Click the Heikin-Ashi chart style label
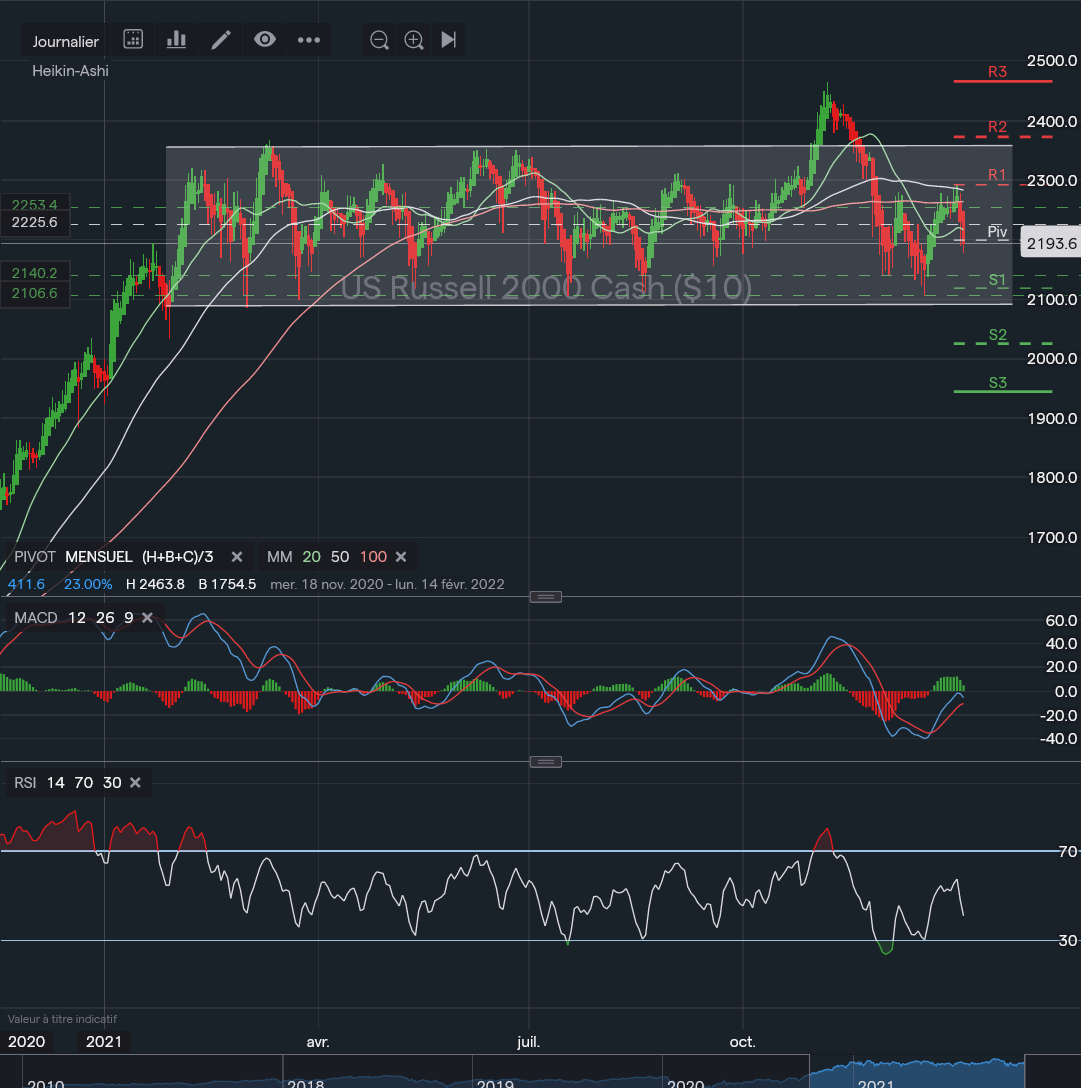The height and width of the screenshot is (1088, 1081). [70, 71]
